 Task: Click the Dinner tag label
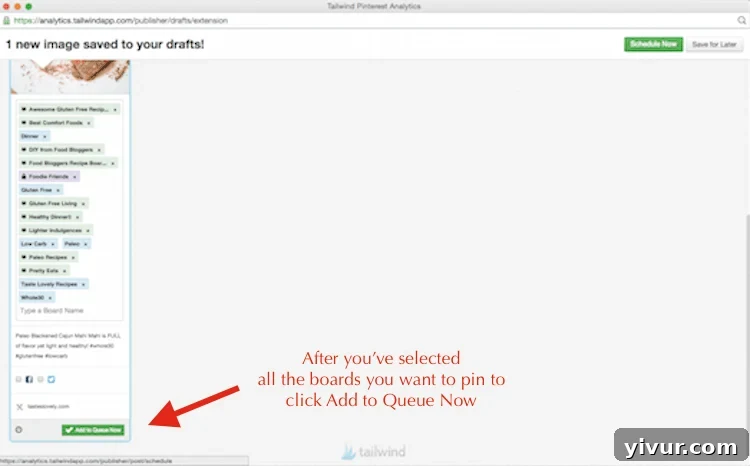[x=30, y=136]
